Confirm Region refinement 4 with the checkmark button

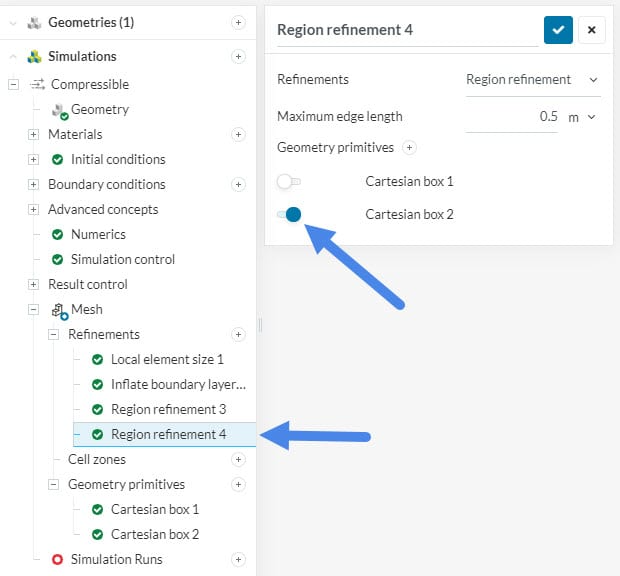coord(558,30)
